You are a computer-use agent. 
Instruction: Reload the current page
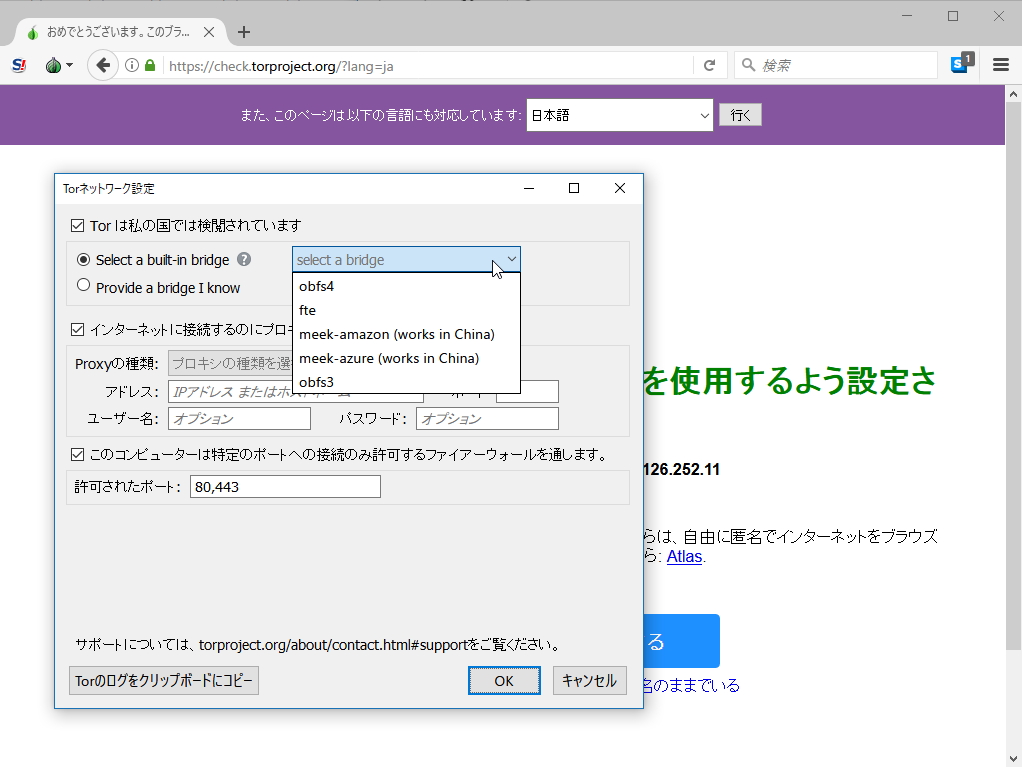(x=710, y=64)
